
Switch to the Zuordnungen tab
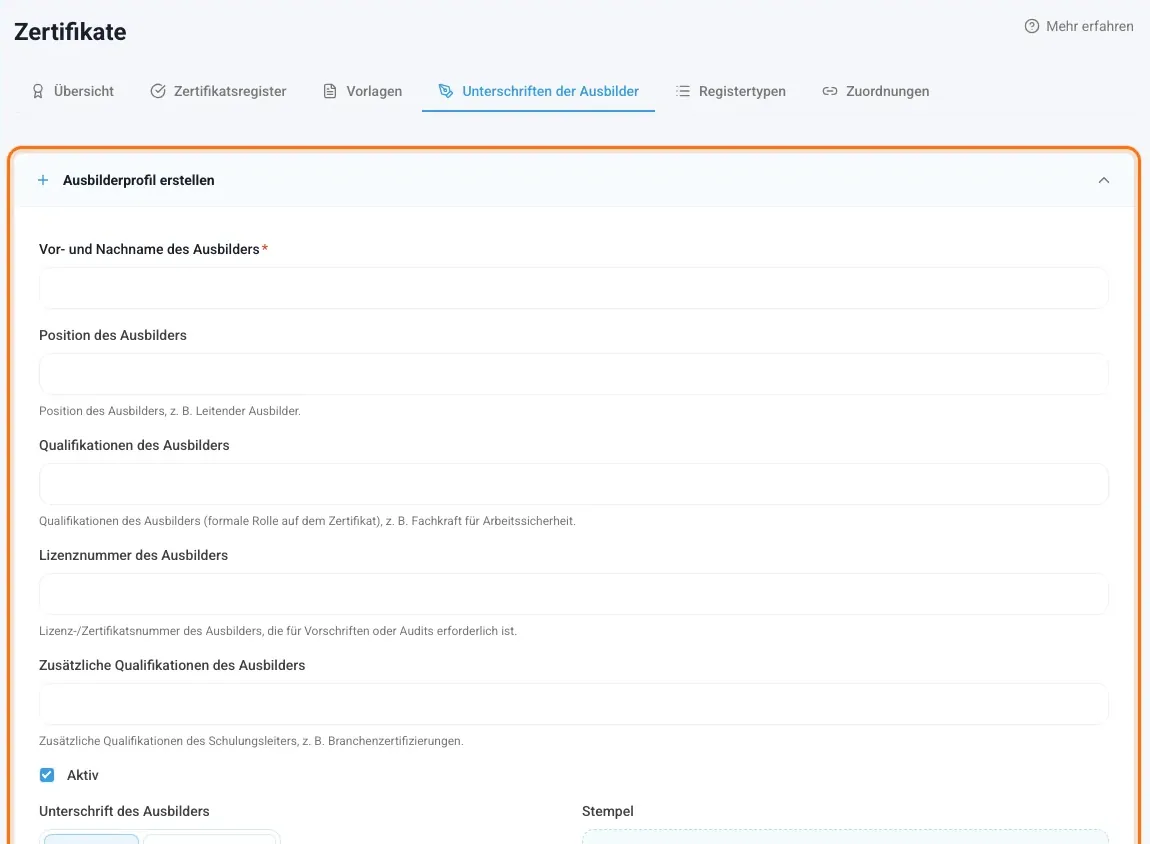[x=876, y=91]
